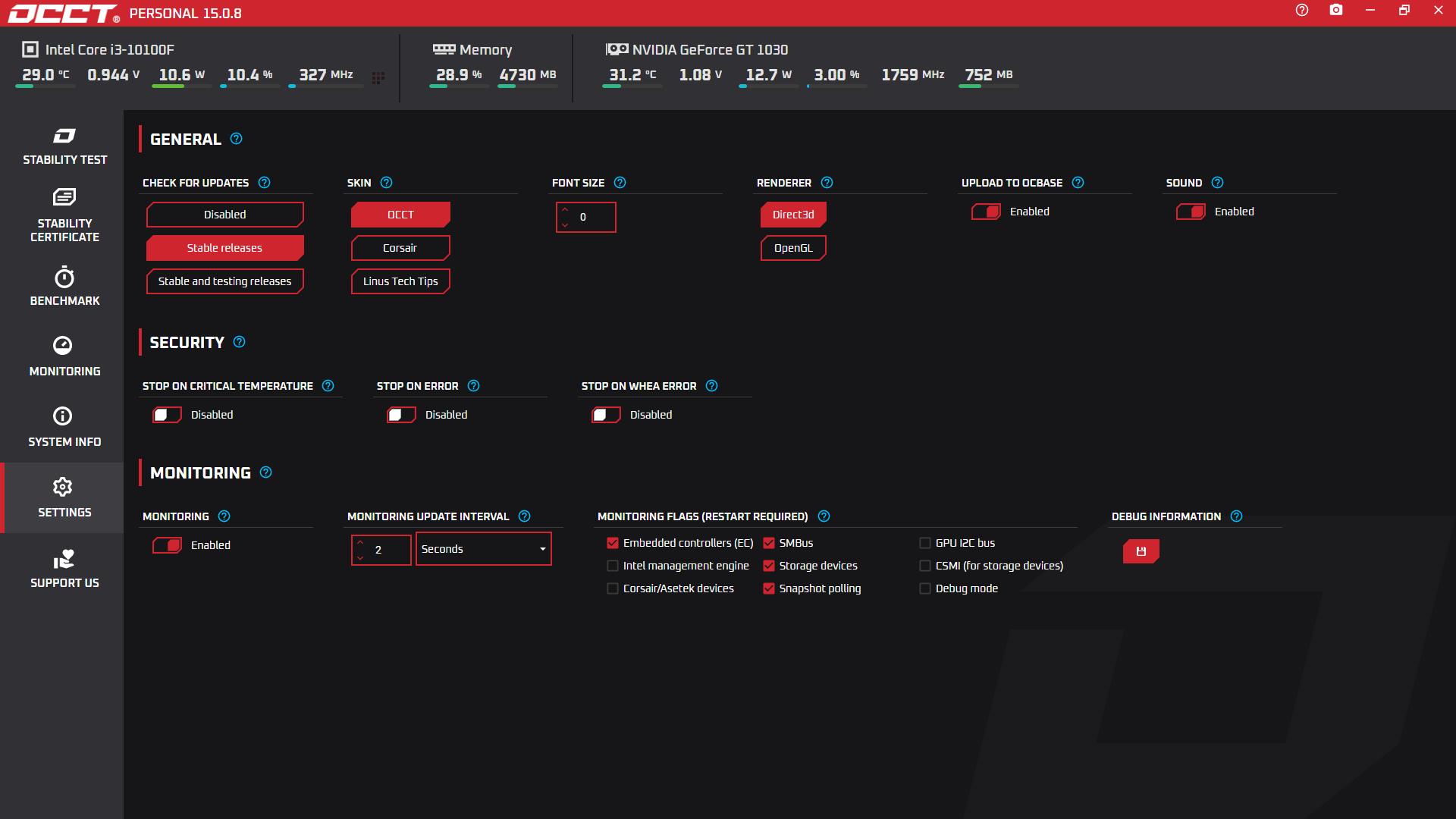Decrease monitoring update interval value
This screenshot has height=819, width=1456.
click(x=360, y=557)
